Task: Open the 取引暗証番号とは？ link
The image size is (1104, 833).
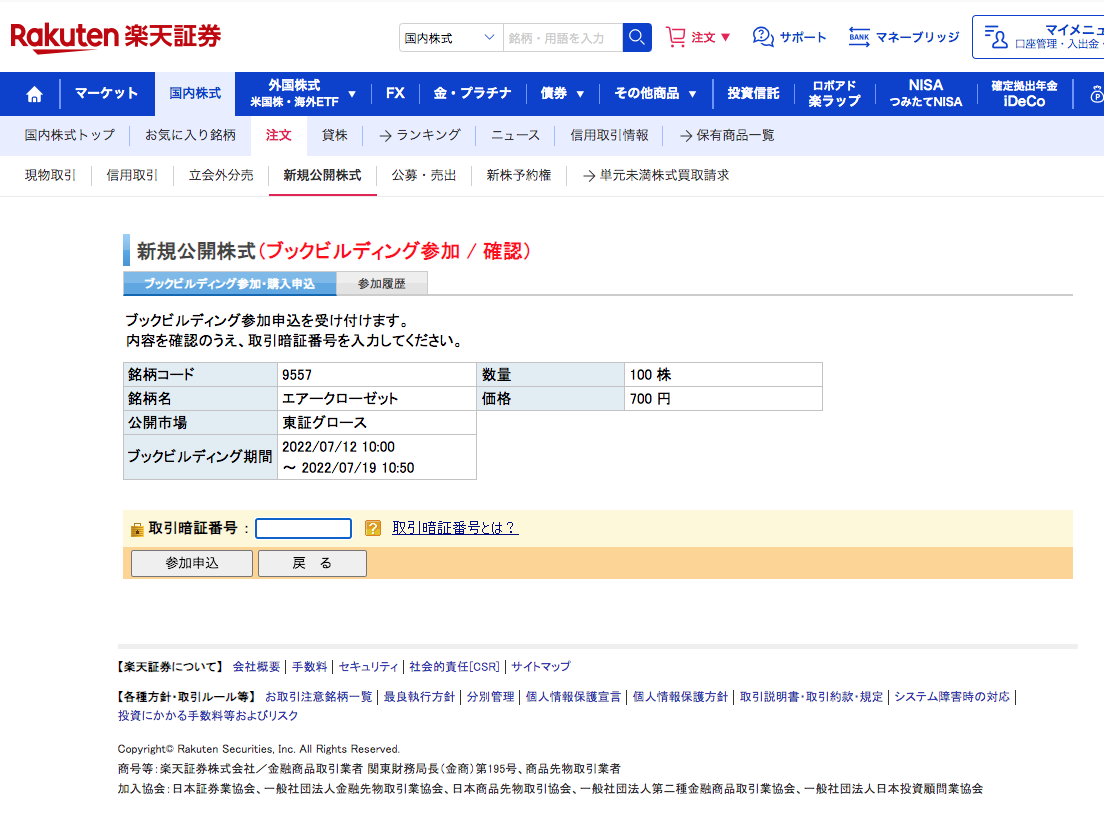Action: click(x=455, y=528)
